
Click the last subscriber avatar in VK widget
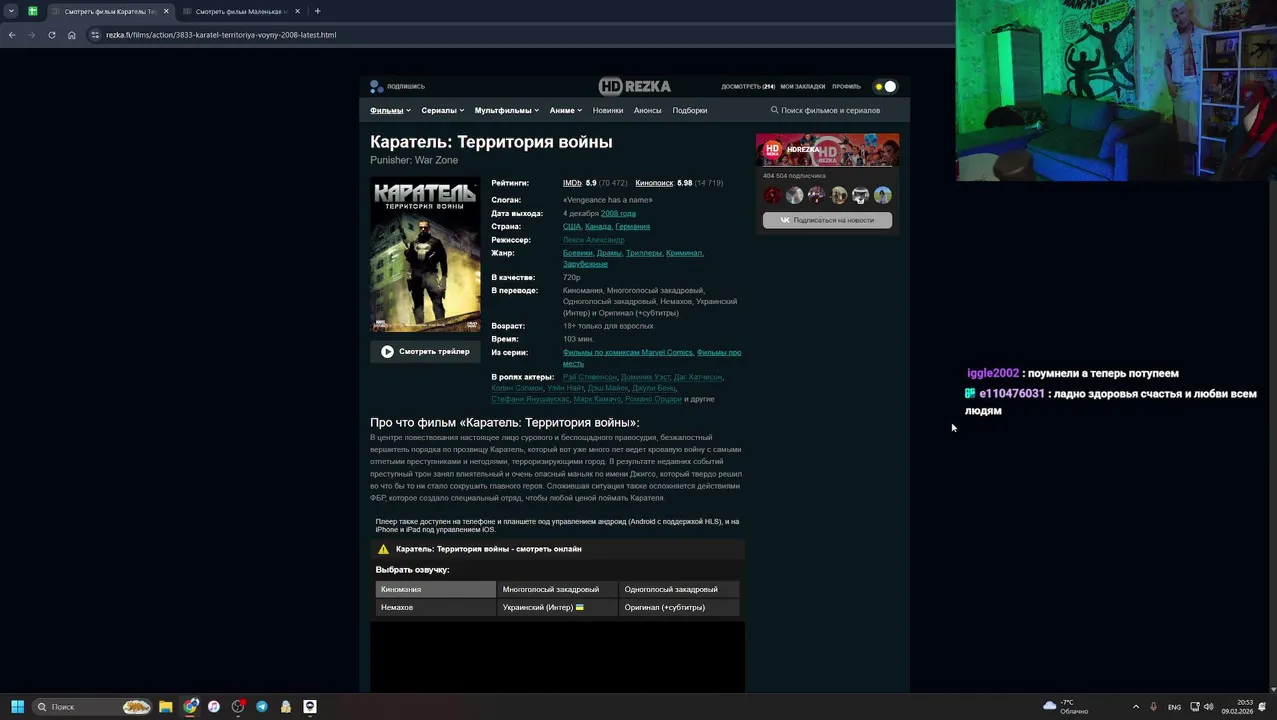882,195
